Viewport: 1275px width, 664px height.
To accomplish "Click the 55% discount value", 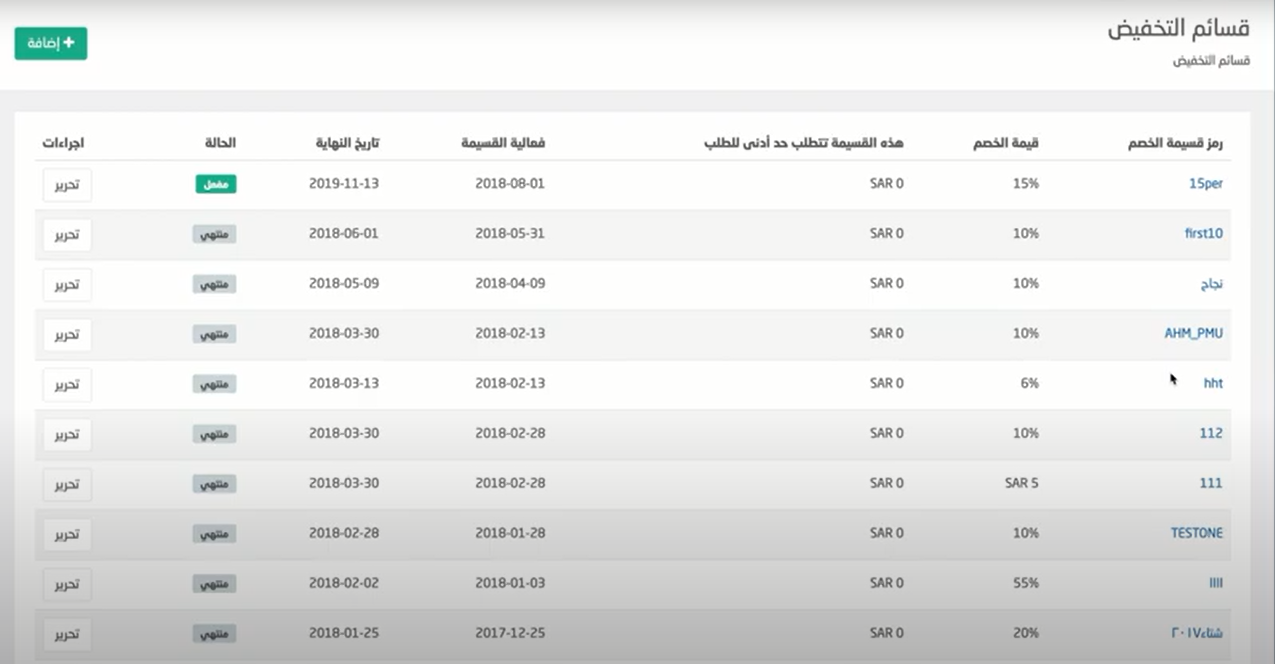I will pos(1026,584).
